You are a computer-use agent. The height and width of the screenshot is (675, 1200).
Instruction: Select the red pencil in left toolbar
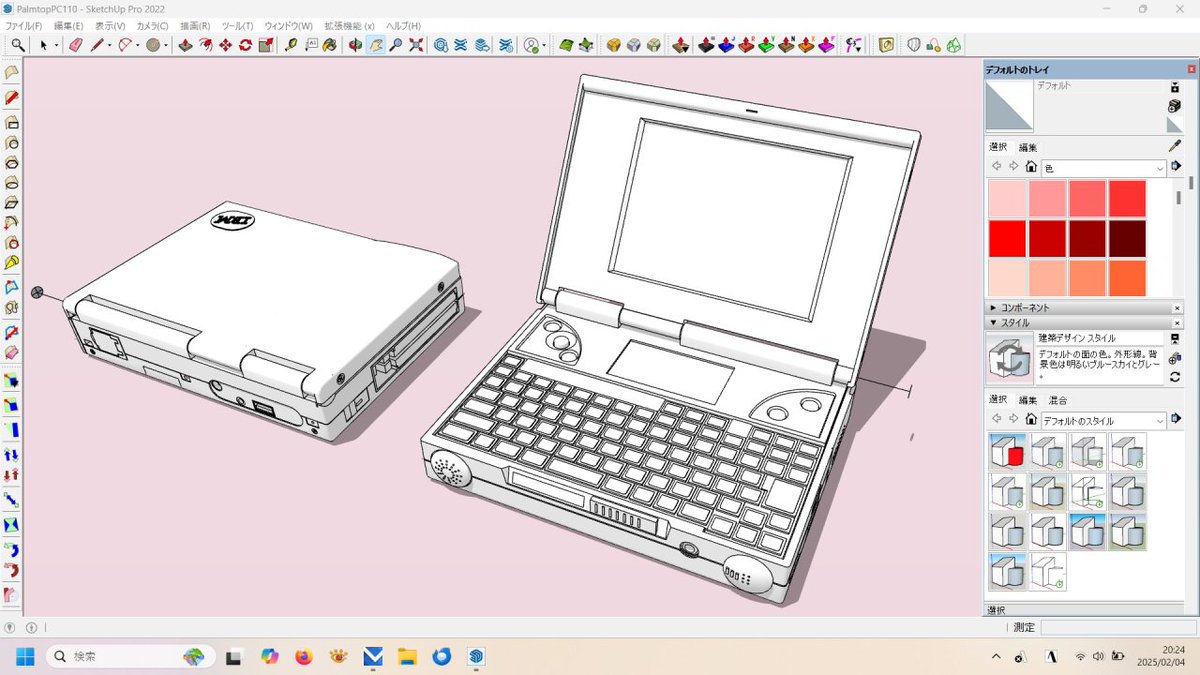[x=12, y=98]
